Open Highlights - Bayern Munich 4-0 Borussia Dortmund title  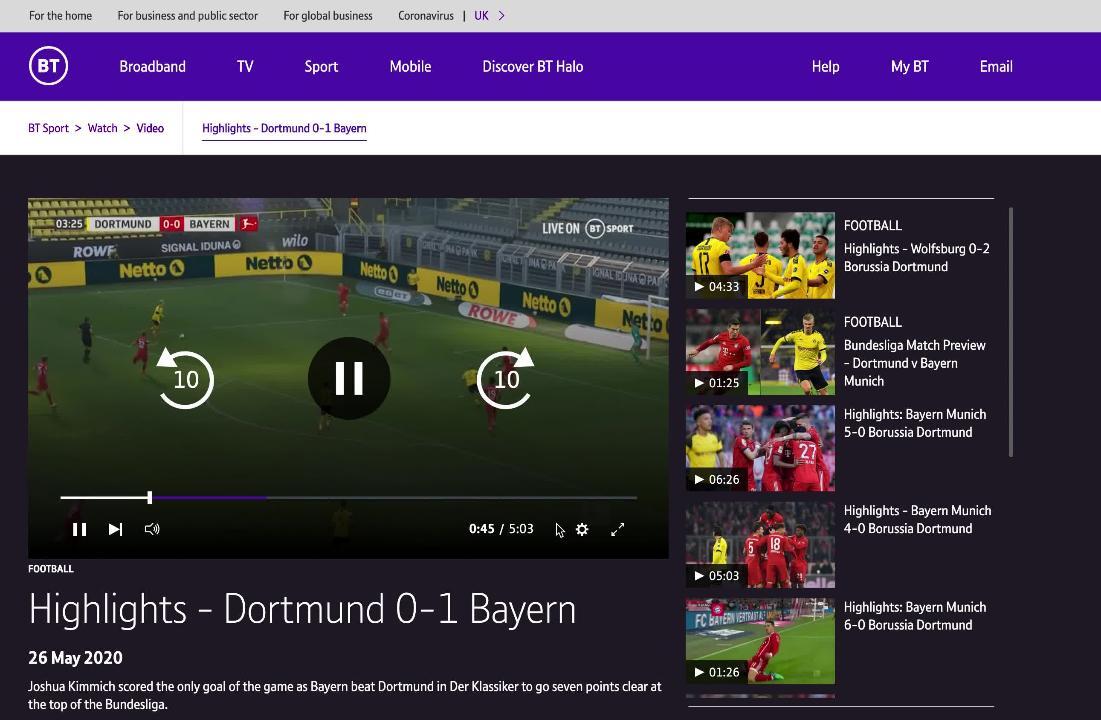coord(917,520)
